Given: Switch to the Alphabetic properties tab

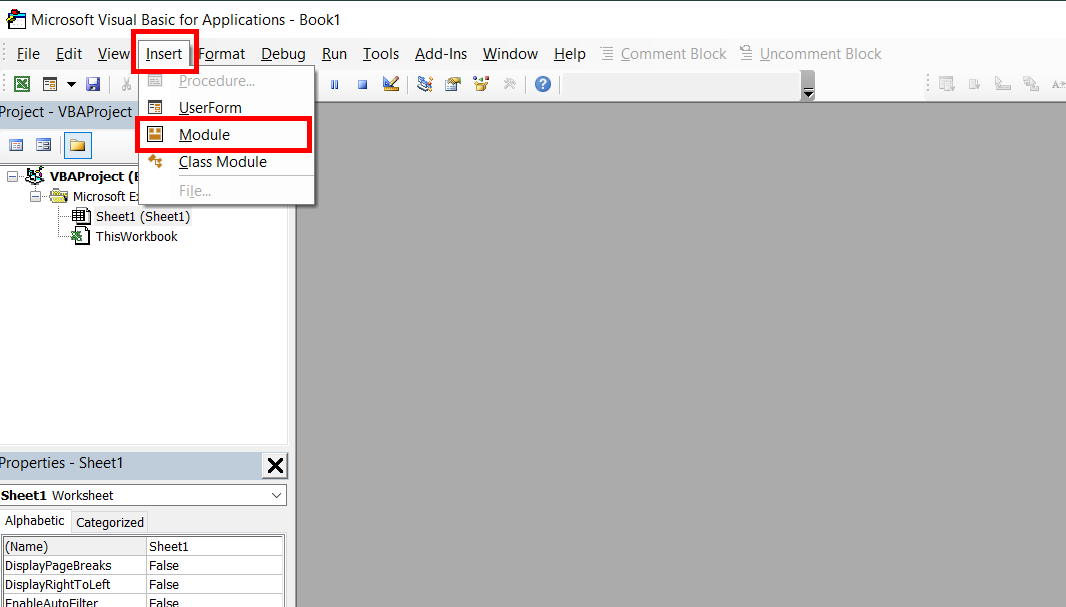Looking at the screenshot, I should click(x=35, y=521).
